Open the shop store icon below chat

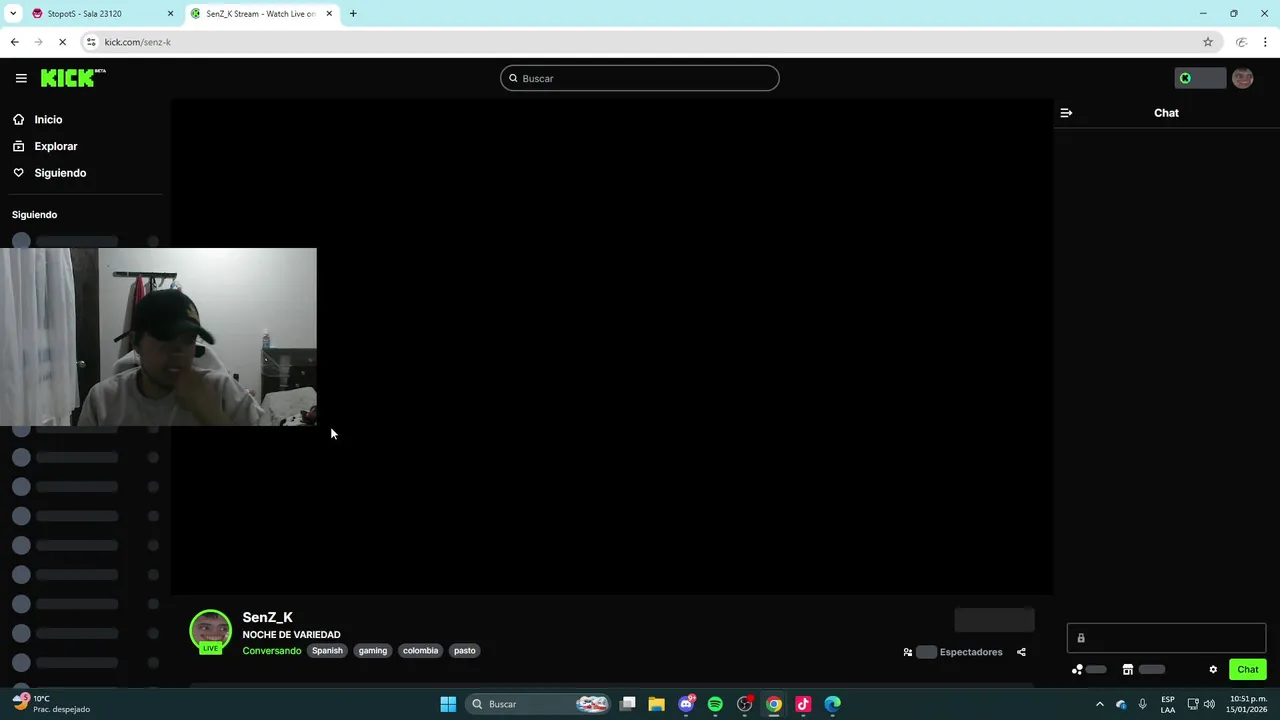click(x=1128, y=670)
